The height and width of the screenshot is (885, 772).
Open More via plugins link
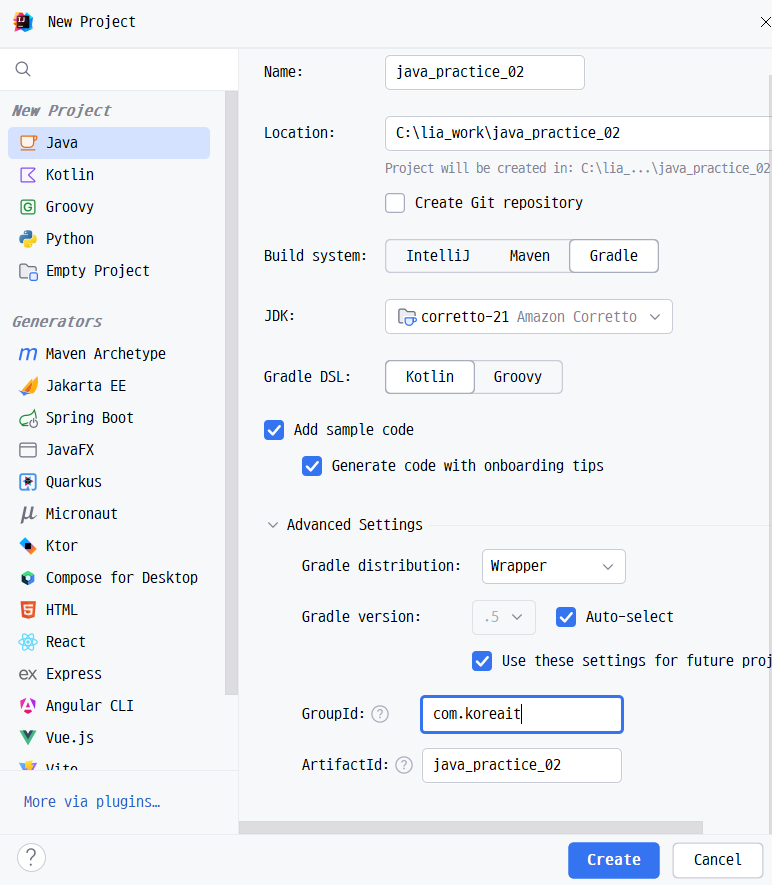tap(92, 802)
